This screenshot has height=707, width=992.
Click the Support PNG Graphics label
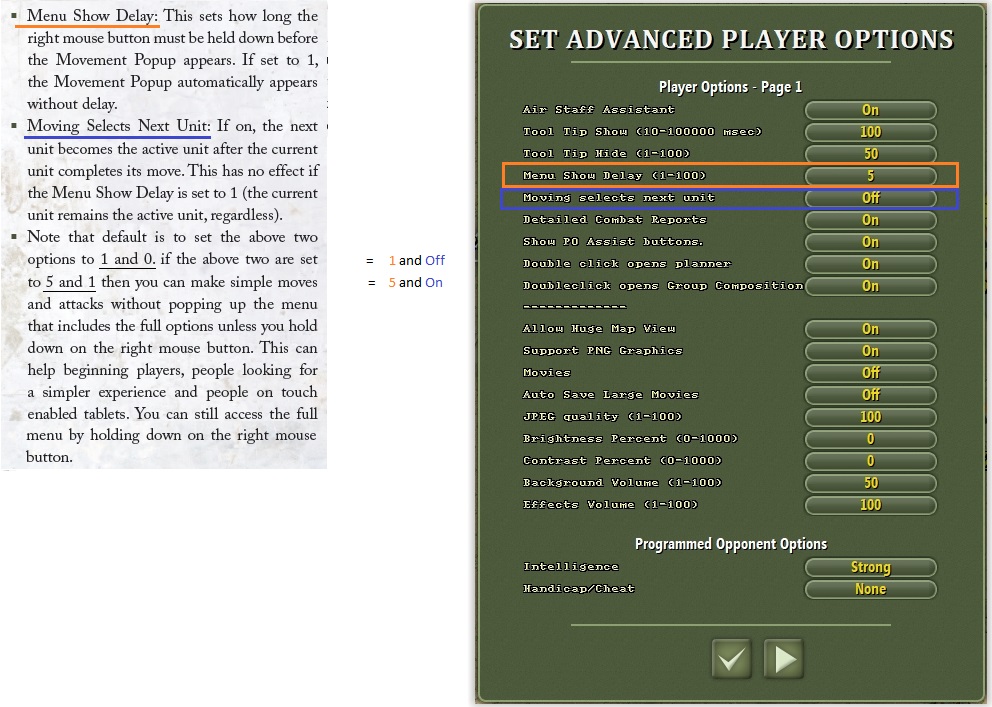602,350
